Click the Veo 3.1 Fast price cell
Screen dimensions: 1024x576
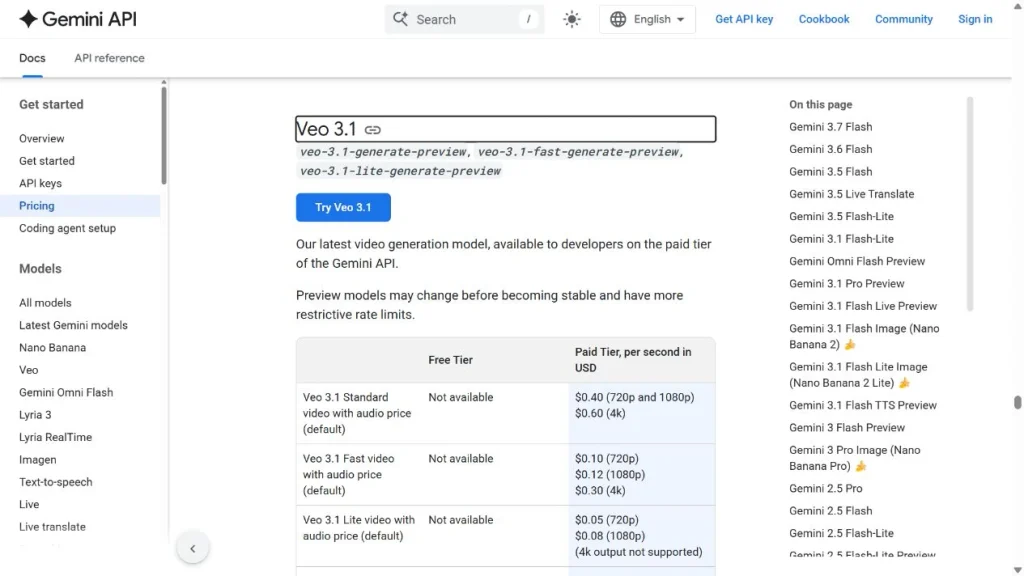tap(641, 475)
